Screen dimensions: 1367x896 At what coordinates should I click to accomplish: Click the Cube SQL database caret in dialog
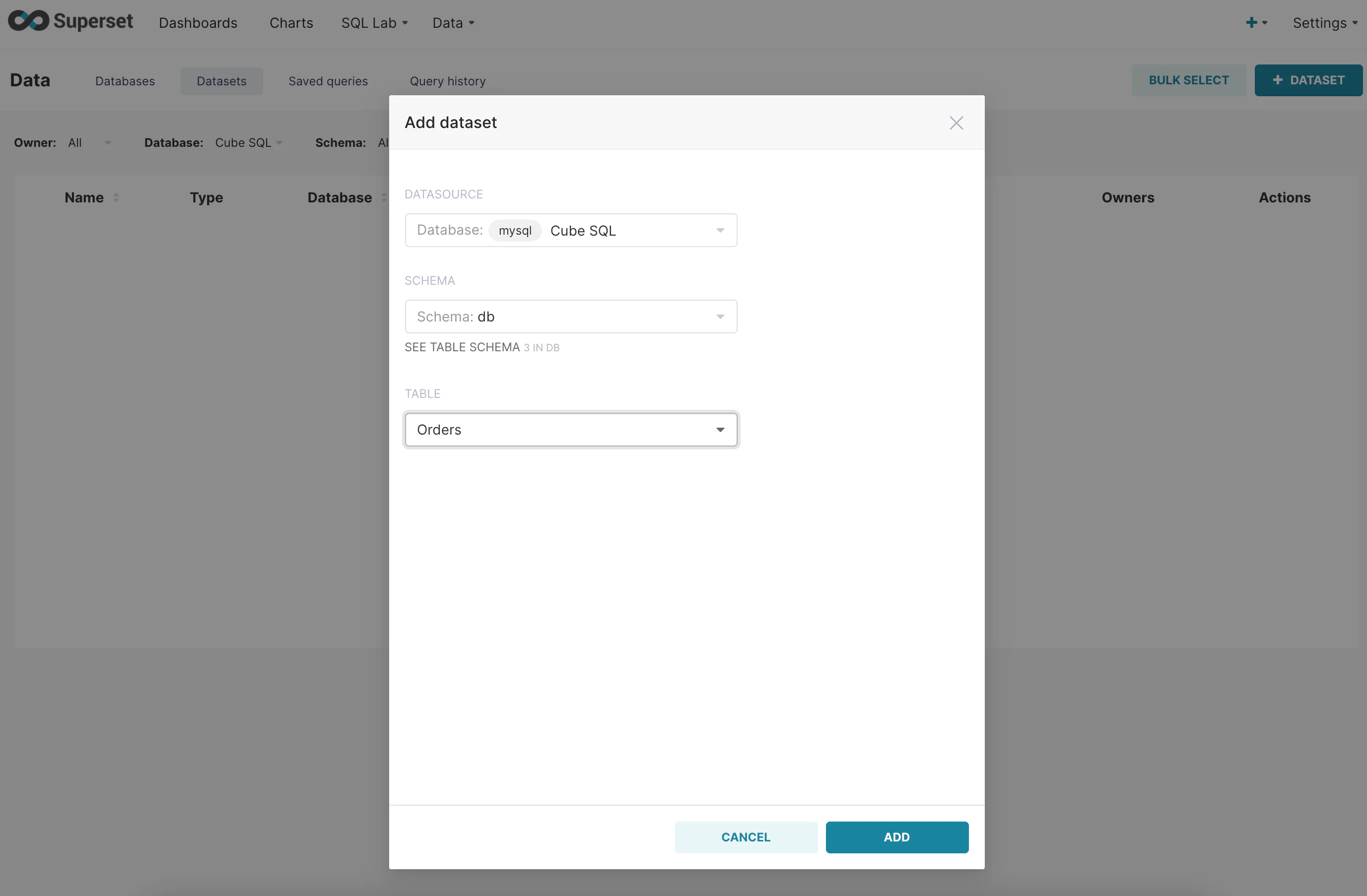pyautogui.click(x=720, y=231)
